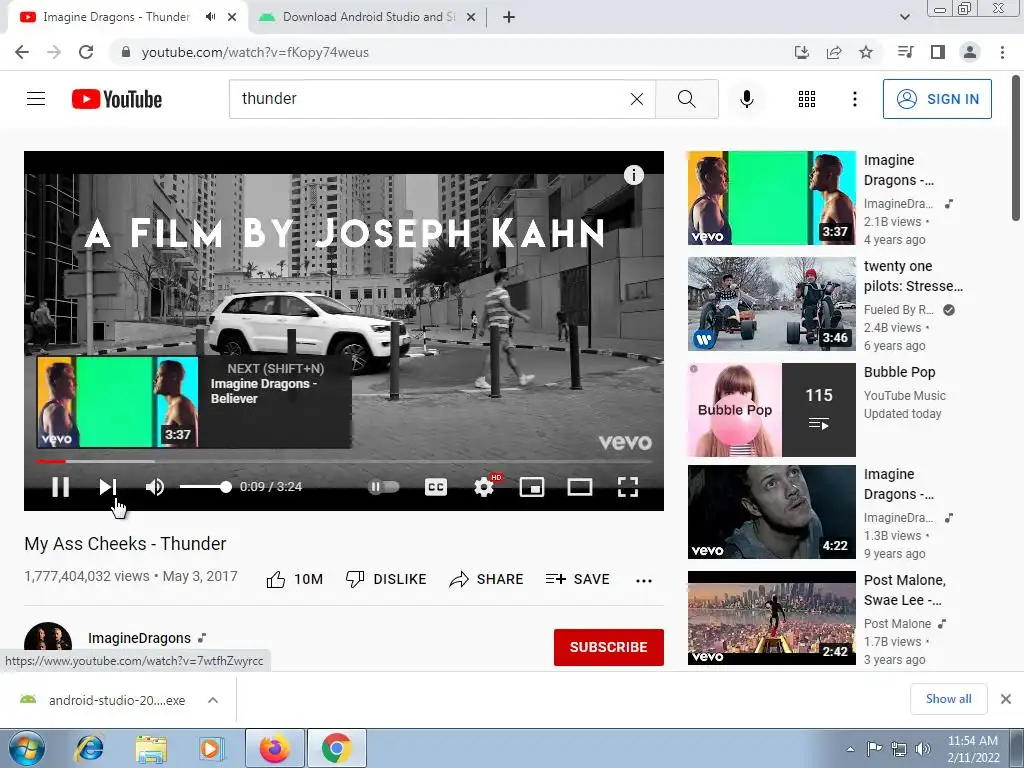This screenshot has height=768, width=1024.
Task: Mute the video using the speaker icon
Action: coord(155,487)
